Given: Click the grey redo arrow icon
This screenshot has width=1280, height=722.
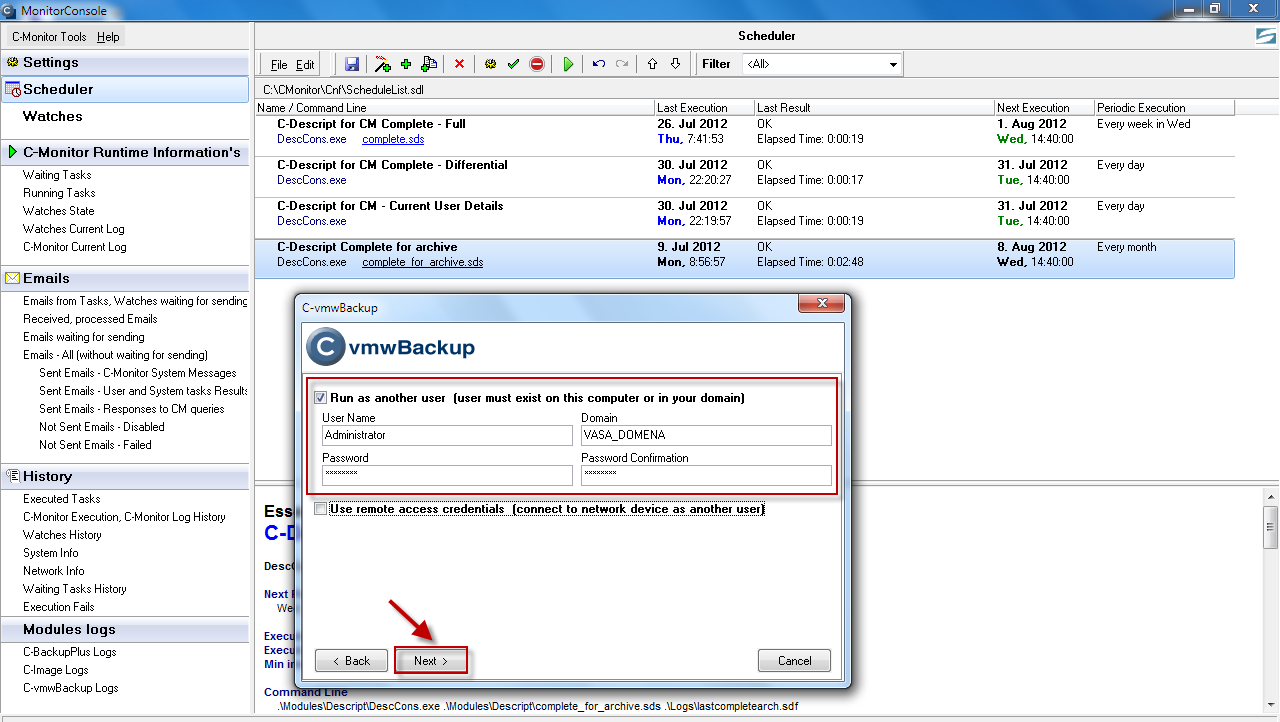Looking at the screenshot, I should (622, 64).
